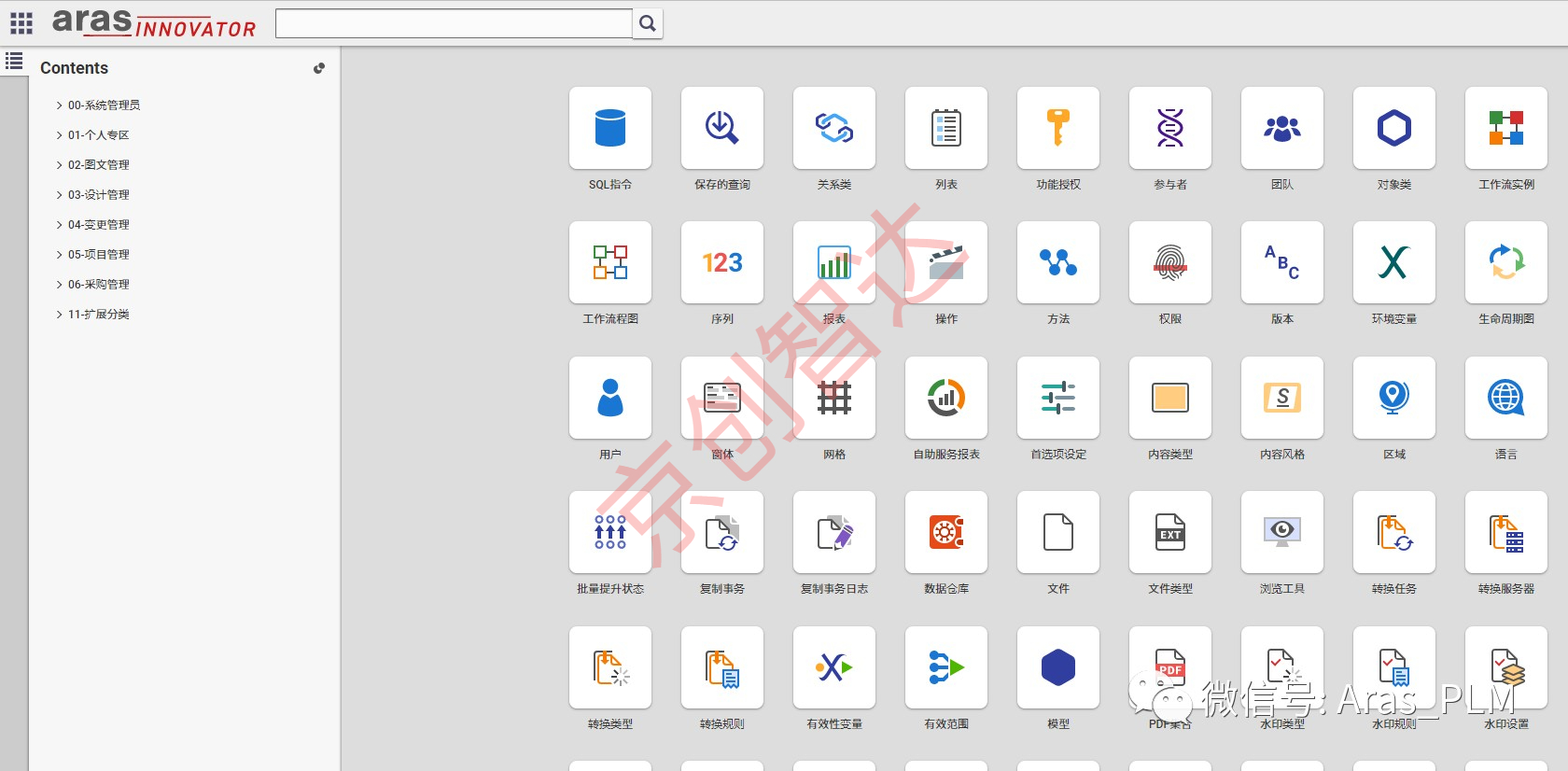The image size is (1568, 771).
Task: Open the SQL指令 database icon
Action: (x=610, y=129)
